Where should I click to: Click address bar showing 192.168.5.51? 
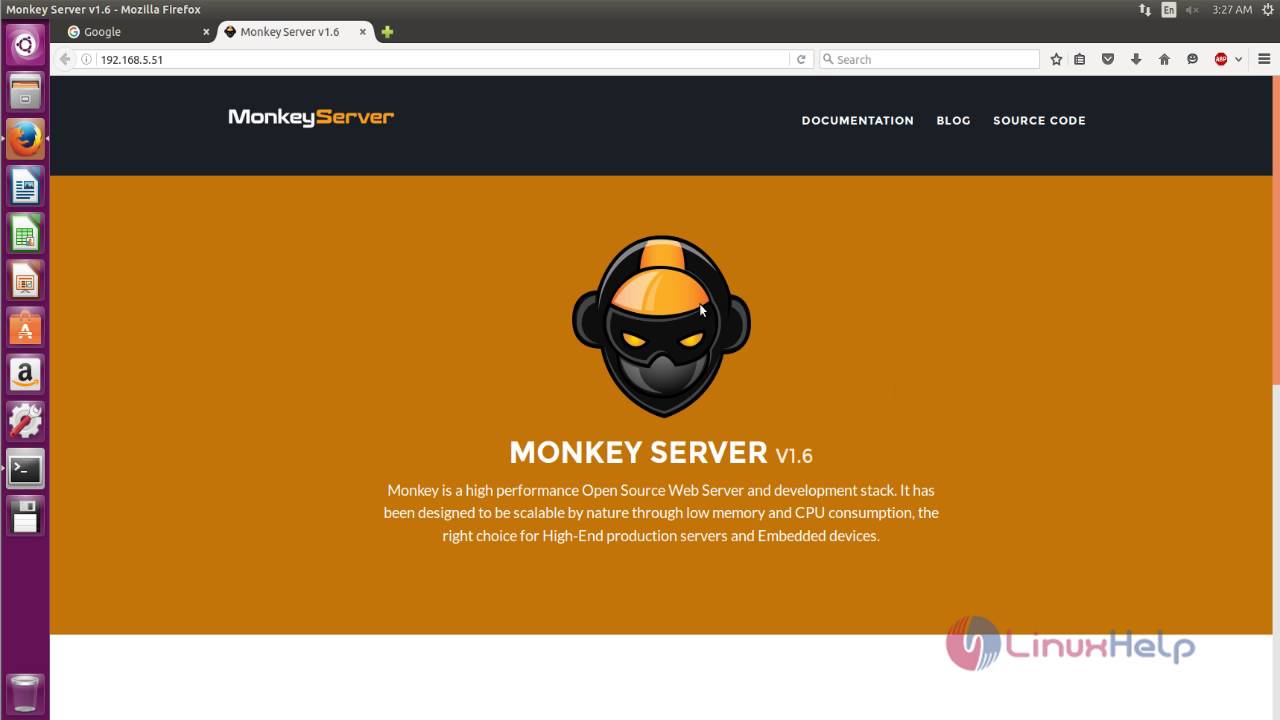click(443, 59)
